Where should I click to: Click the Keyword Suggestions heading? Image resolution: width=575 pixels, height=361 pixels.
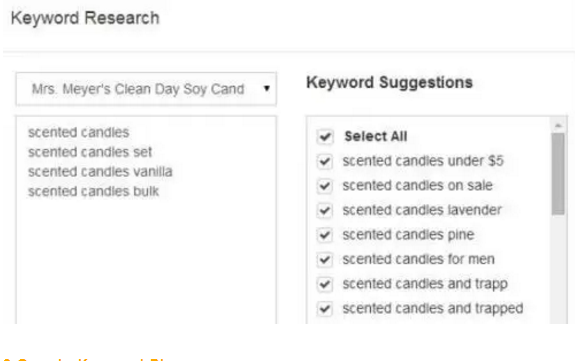point(389,83)
